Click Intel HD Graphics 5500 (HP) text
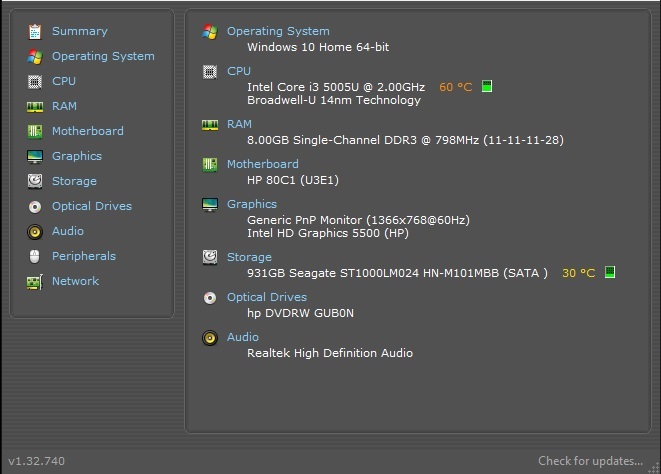The image size is (661, 474). point(328,233)
